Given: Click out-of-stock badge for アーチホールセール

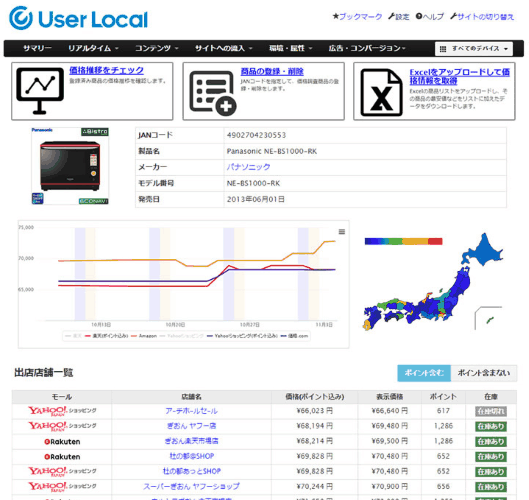Looking at the screenshot, I should [x=491, y=411].
